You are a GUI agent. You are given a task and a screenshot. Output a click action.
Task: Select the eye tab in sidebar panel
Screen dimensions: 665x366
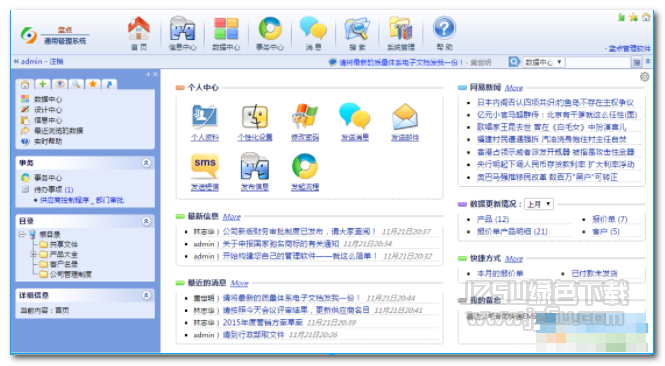point(59,84)
